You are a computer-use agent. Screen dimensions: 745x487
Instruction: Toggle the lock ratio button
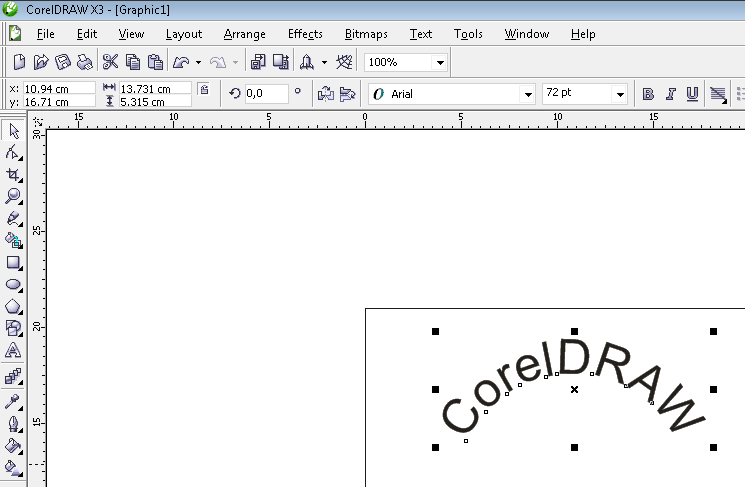coord(204,89)
